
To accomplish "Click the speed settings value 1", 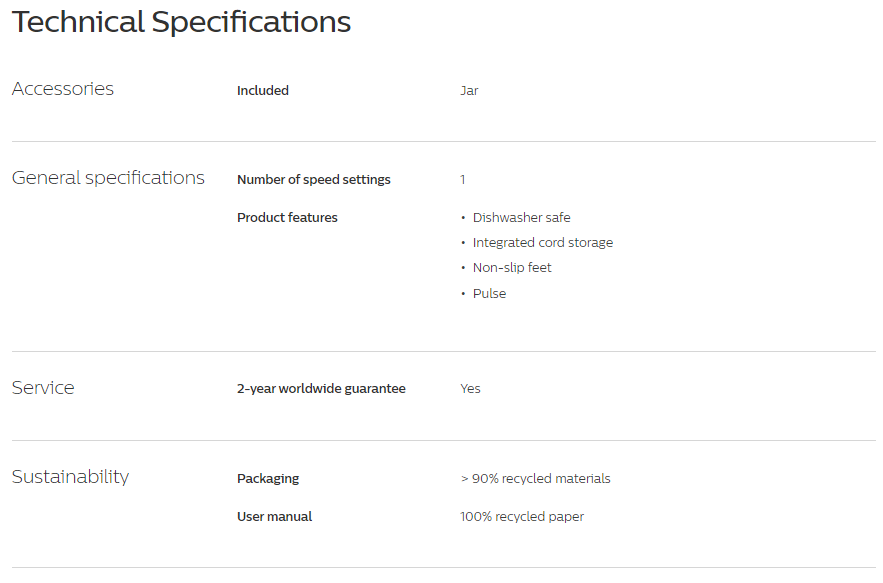I will pyautogui.click(x=463, y=180).
